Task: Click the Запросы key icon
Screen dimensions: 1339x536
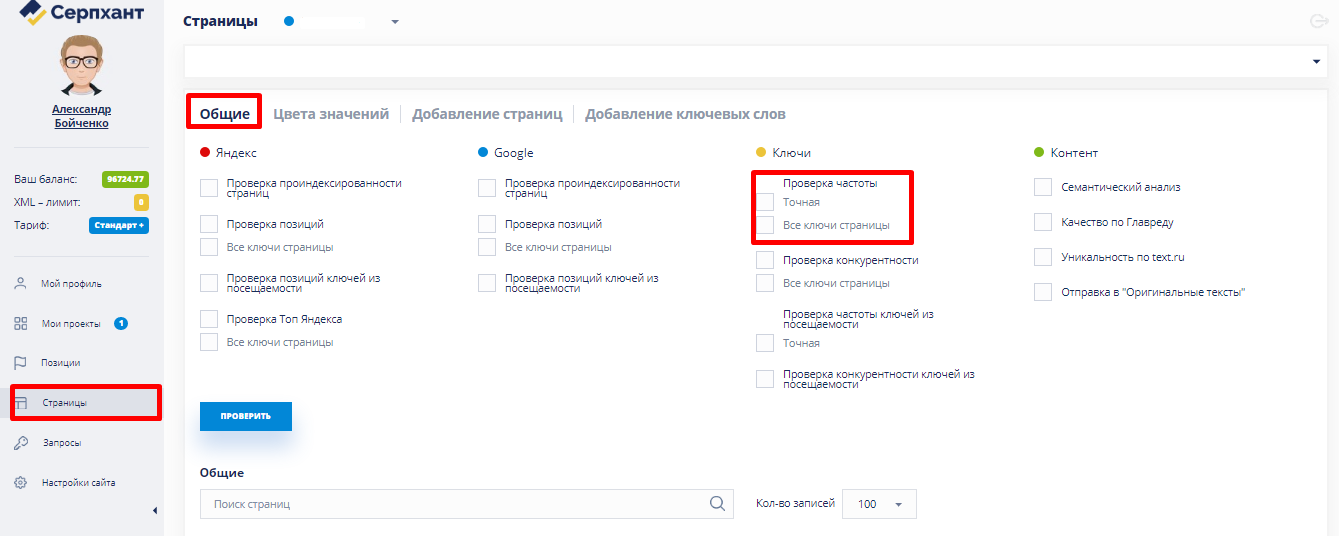Action: click(x=20, y=443)
